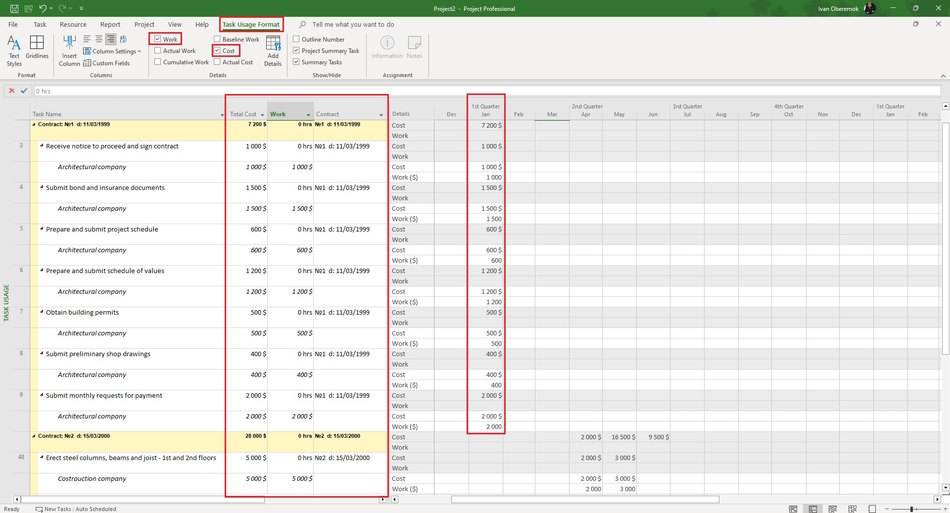Open the Task ribbon tab

(x=40, y=24)
